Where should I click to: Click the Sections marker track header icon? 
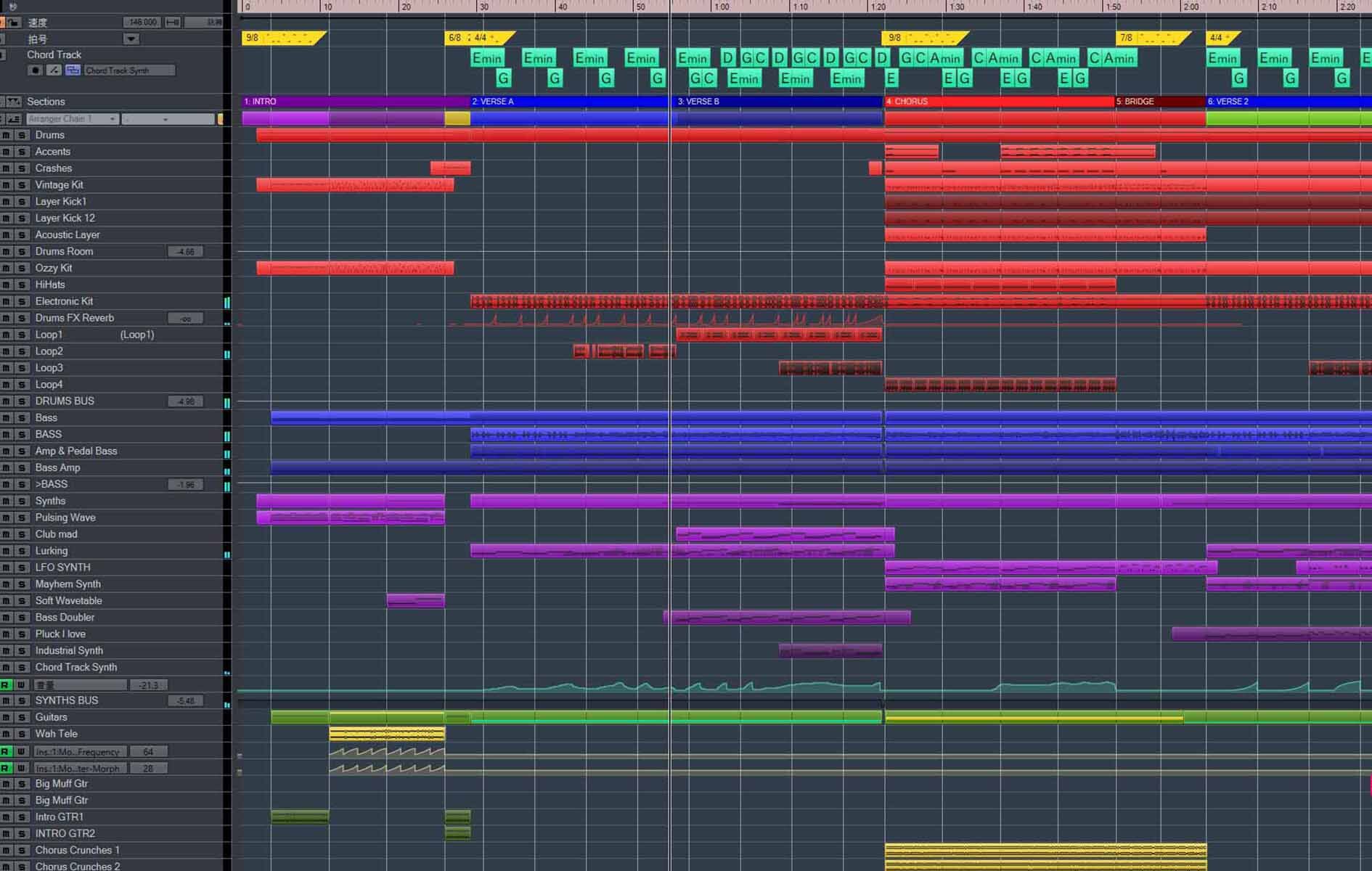pyautogui.click(x=14, y=102)
